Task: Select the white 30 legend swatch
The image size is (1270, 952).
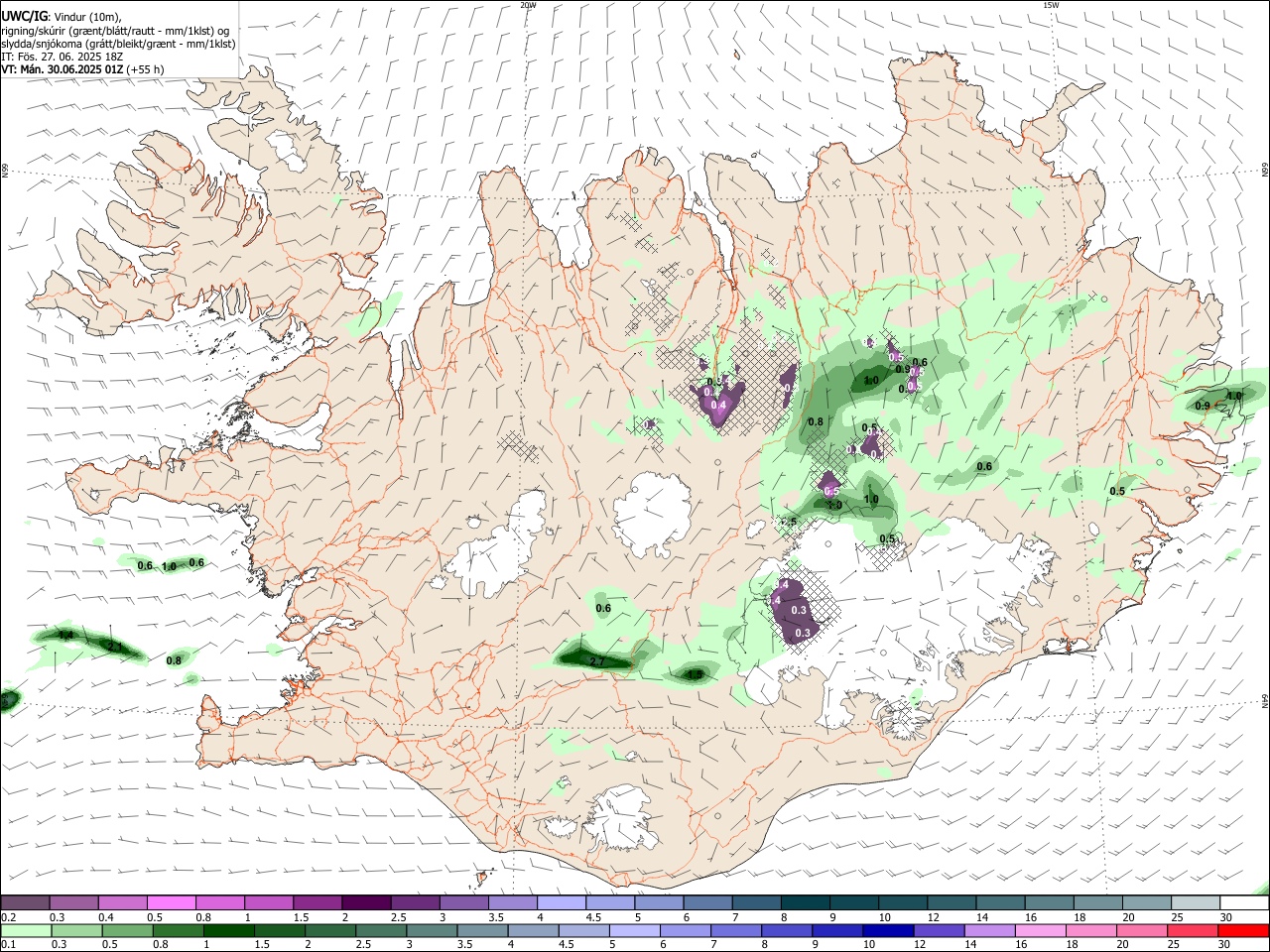Action: tap(1243, 902)
